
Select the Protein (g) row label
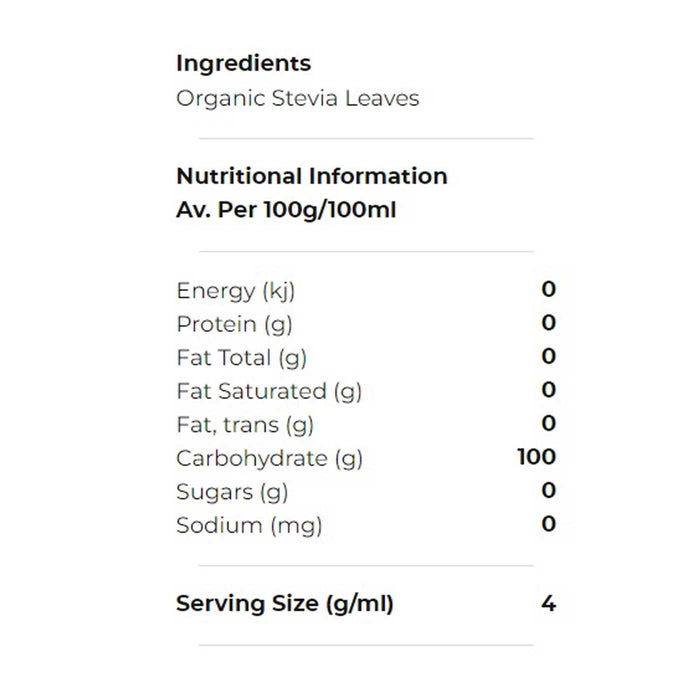click(x=234, y=324)
